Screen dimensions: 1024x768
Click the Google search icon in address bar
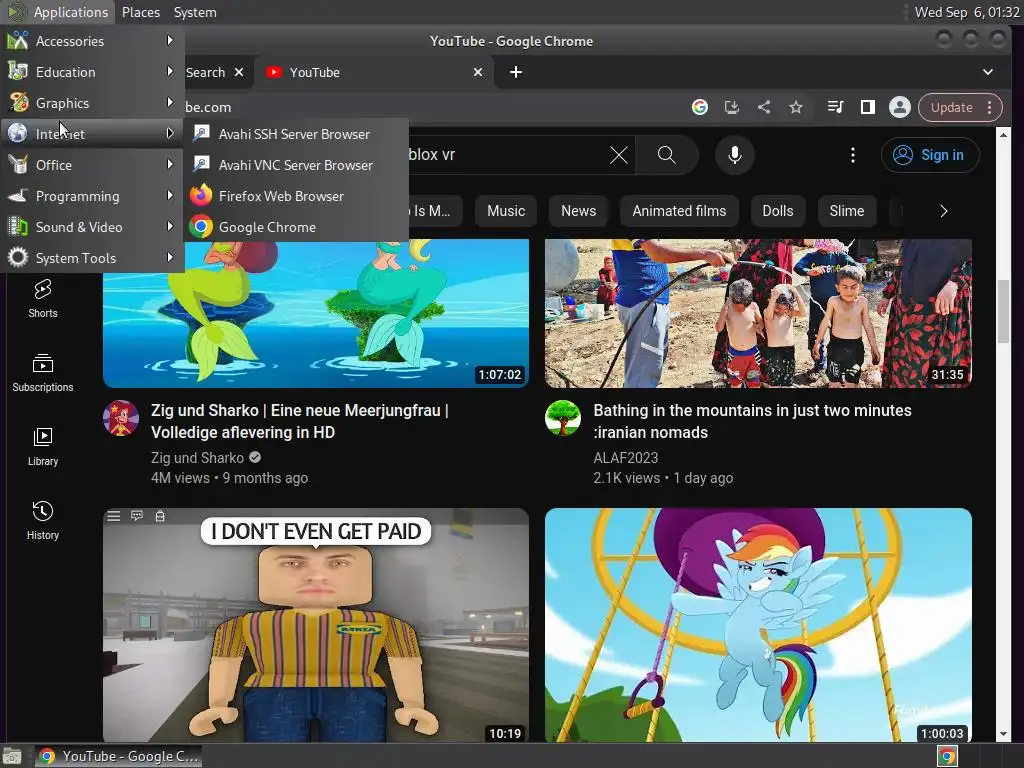[x=699, y=107]
